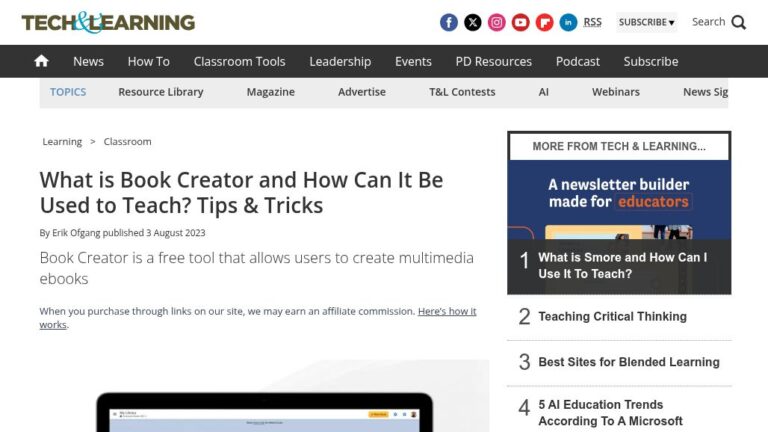Open the YouTube social icon
Screen dimensions: 768x432
(521, 23)
